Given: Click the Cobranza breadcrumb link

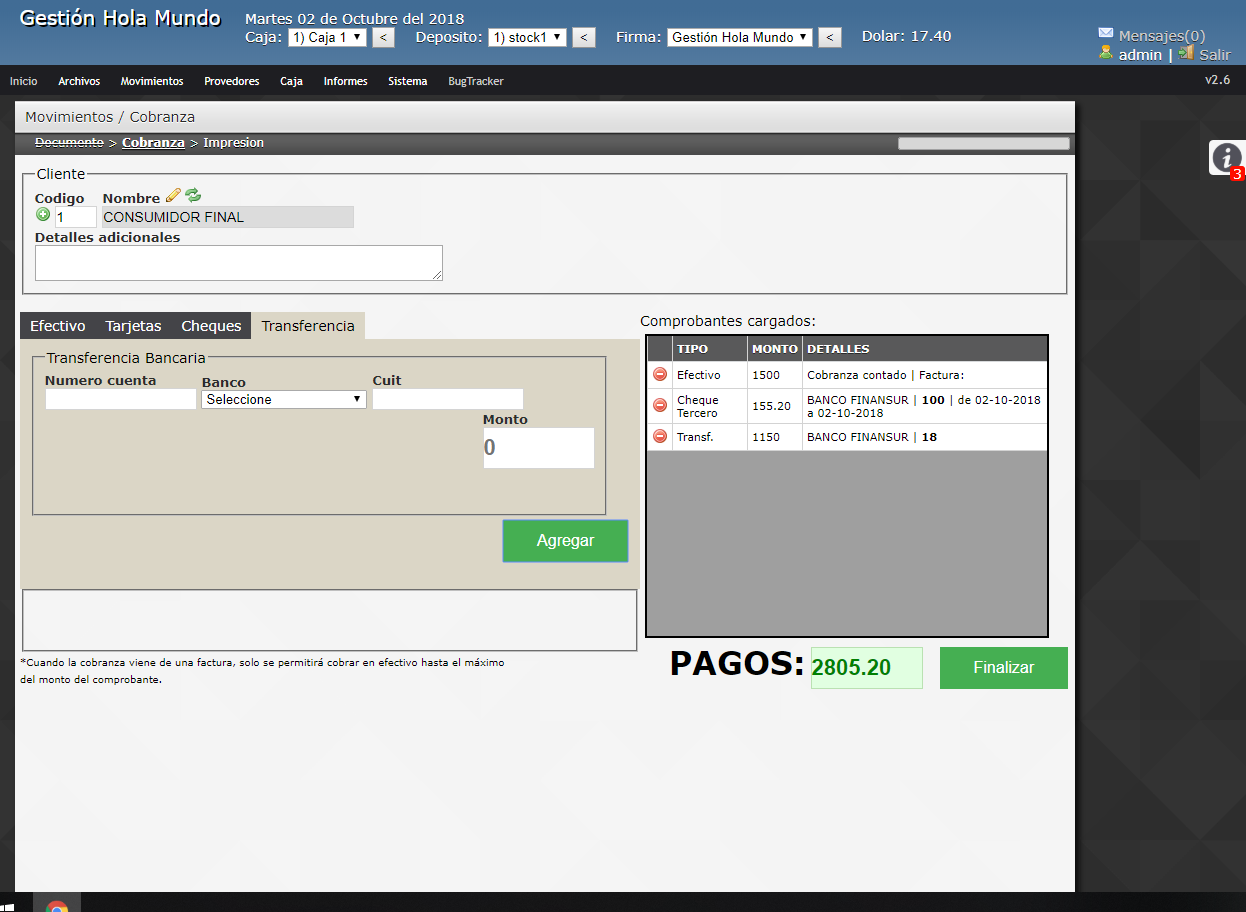Looking at the screenshot, I should click(153, 142).
